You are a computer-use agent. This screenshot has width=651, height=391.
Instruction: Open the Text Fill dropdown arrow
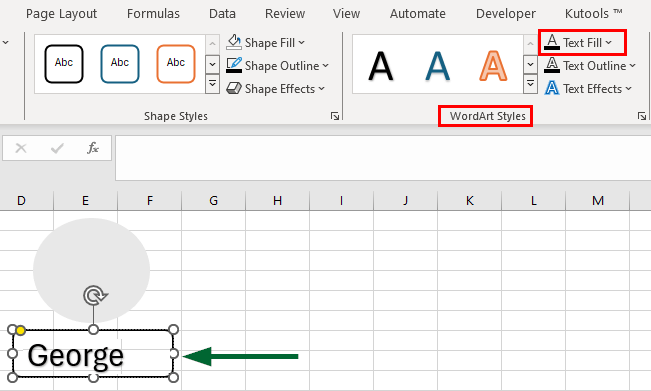[x=609, y=42]
